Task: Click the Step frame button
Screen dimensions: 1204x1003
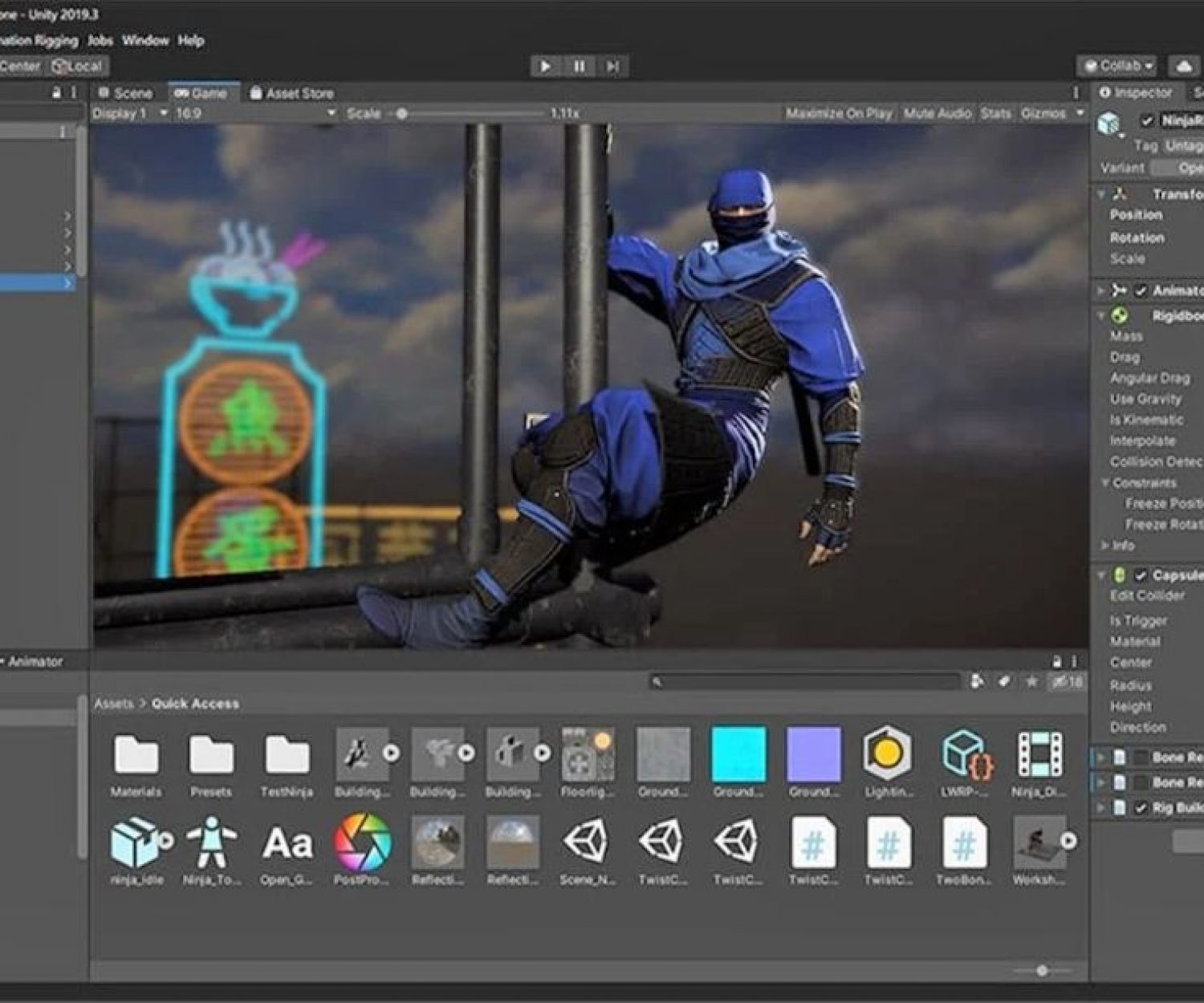Action: coord(612,66)
